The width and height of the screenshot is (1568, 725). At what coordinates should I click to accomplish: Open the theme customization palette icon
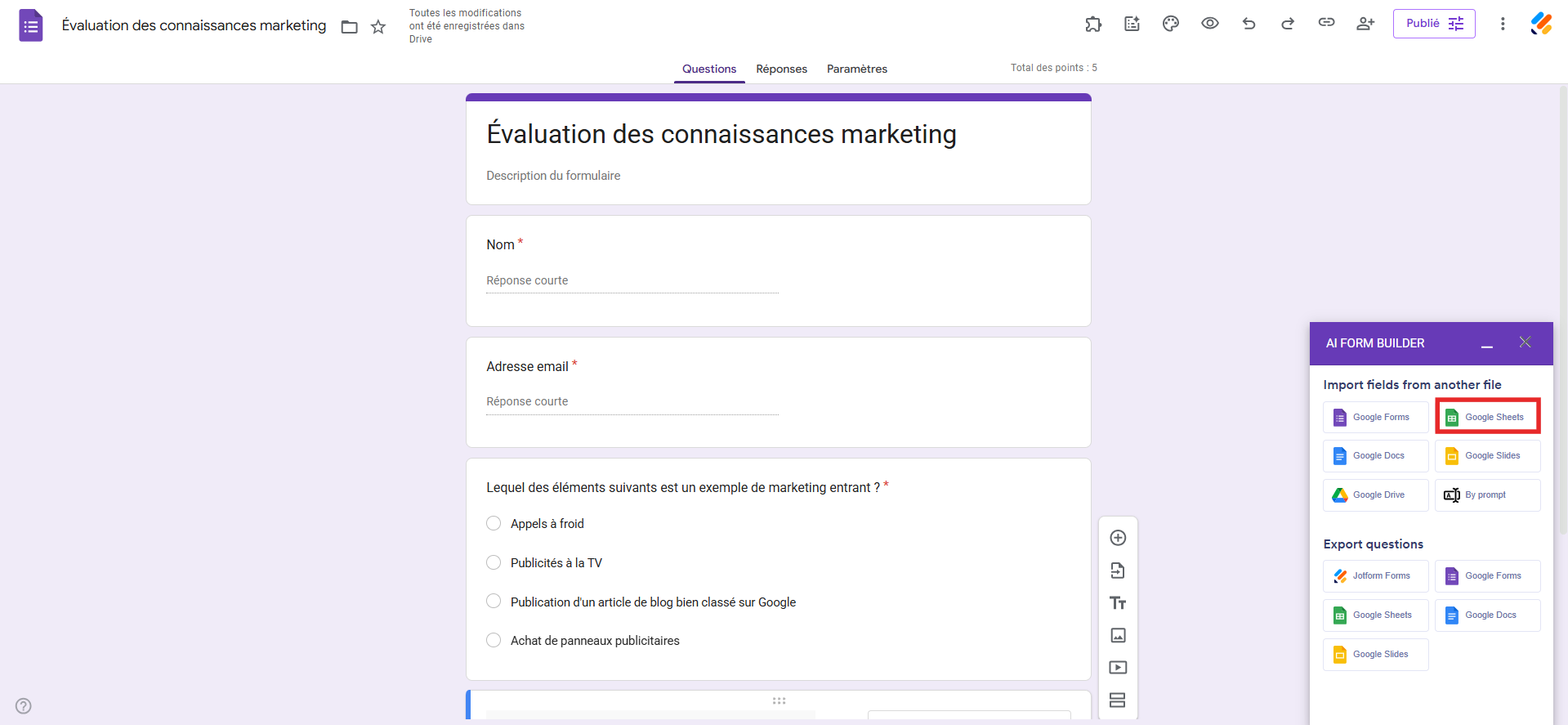pyautogui.click(x=1171, y=24)
